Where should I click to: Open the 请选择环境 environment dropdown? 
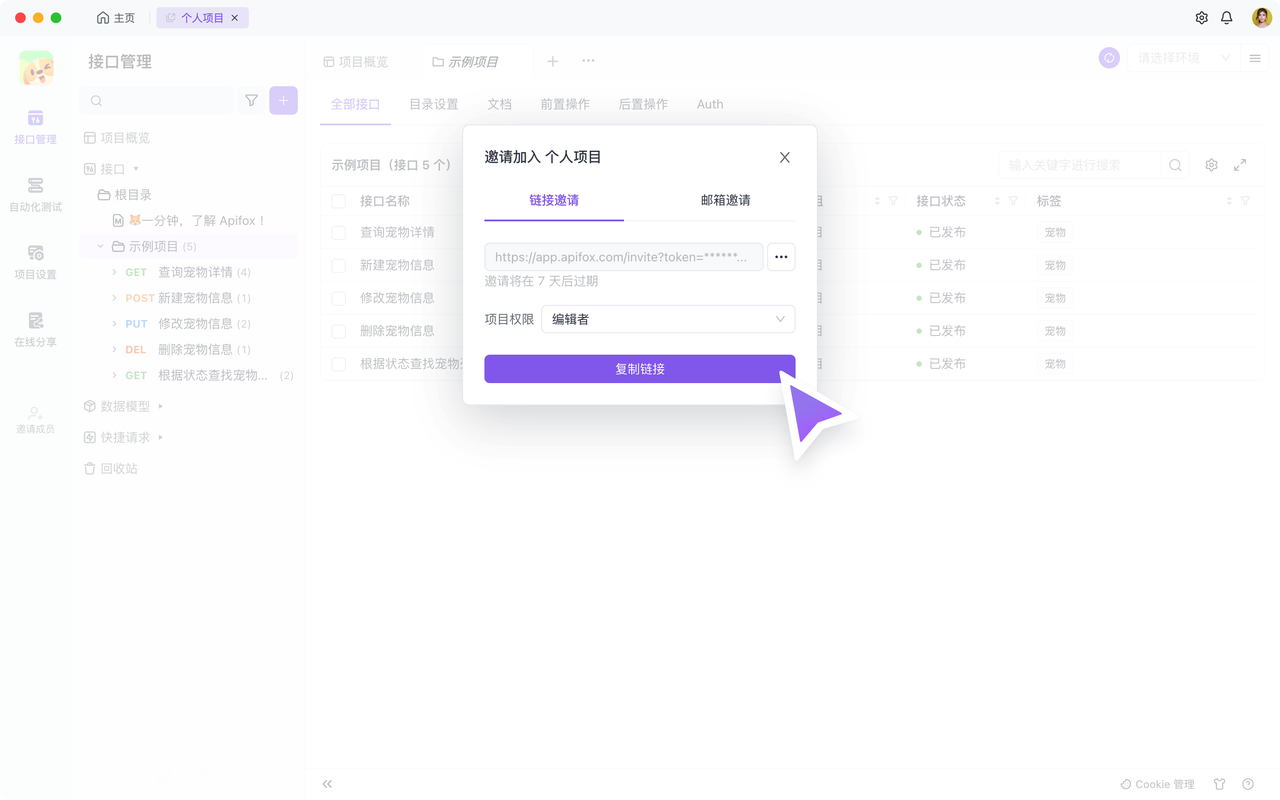1183,59
